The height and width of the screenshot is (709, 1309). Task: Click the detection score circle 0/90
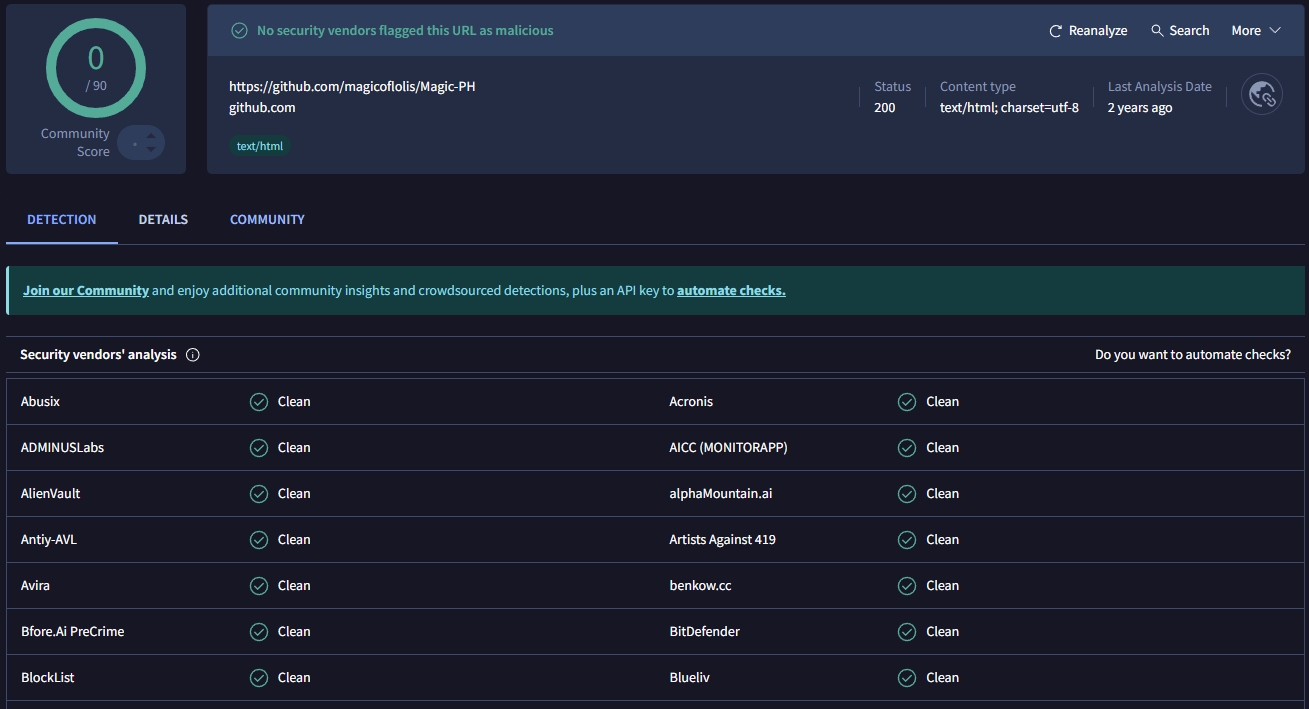click(96, 68)
